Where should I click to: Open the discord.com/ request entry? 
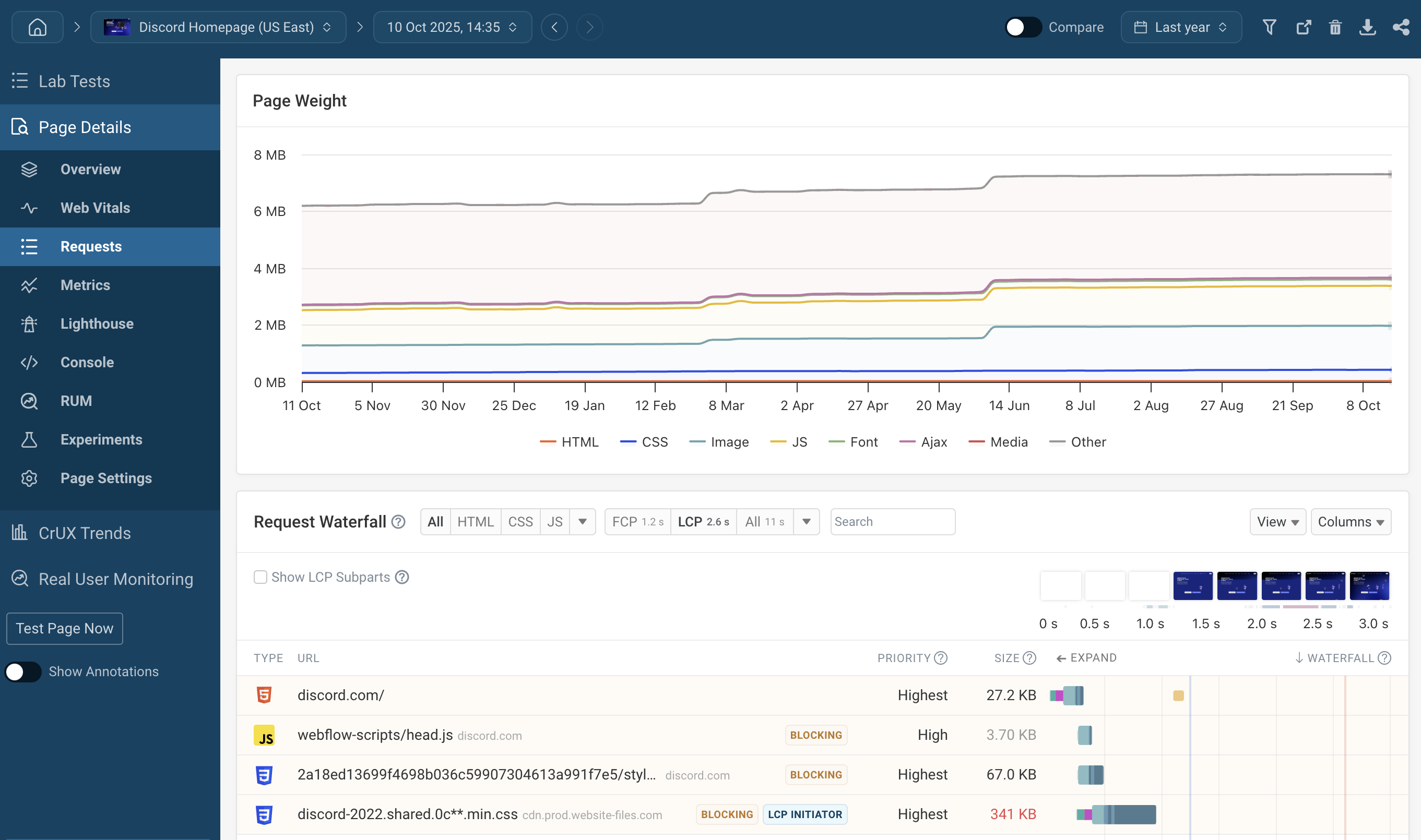[341, 695]
